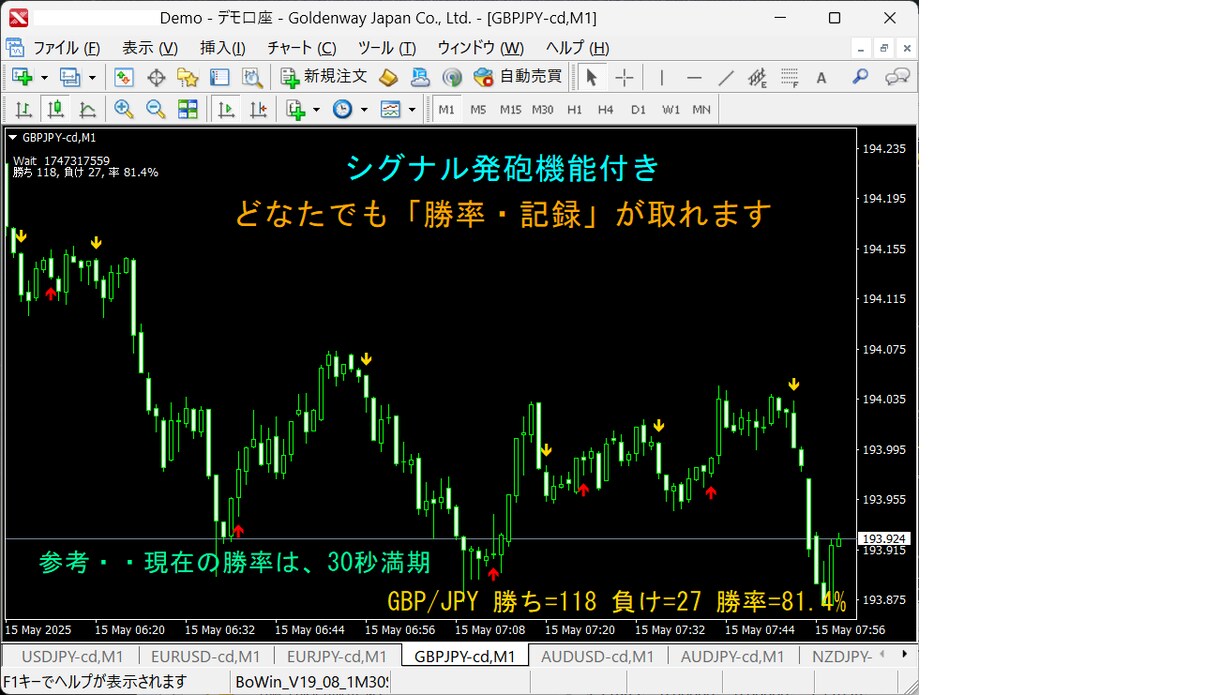Switch to the EURUSD-cd,M1 tab
This screenshot has height=695, width=1220.
tap(205, 656)
